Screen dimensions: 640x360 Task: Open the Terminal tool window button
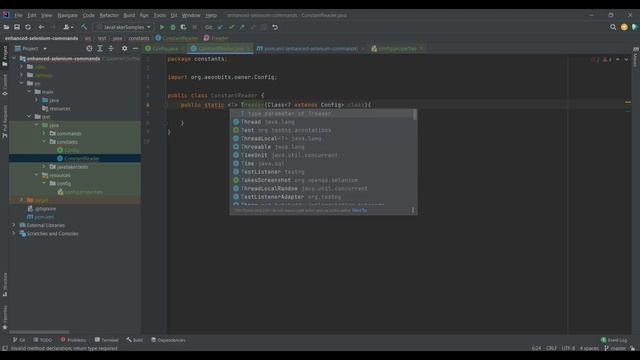click(x=107, y=340)
